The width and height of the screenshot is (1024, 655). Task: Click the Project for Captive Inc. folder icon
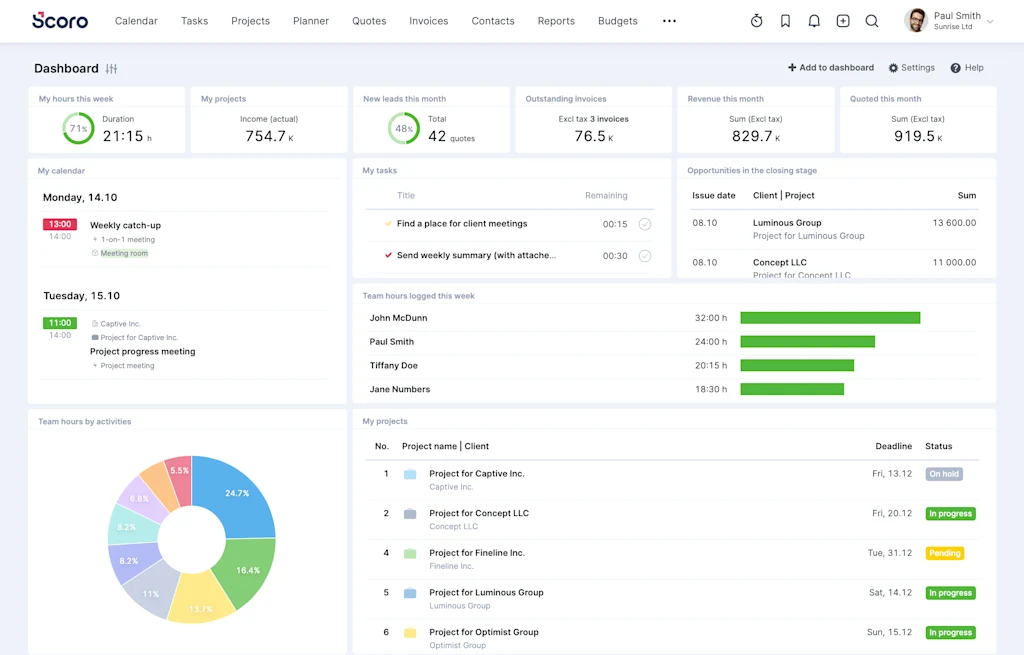(410, 474)
